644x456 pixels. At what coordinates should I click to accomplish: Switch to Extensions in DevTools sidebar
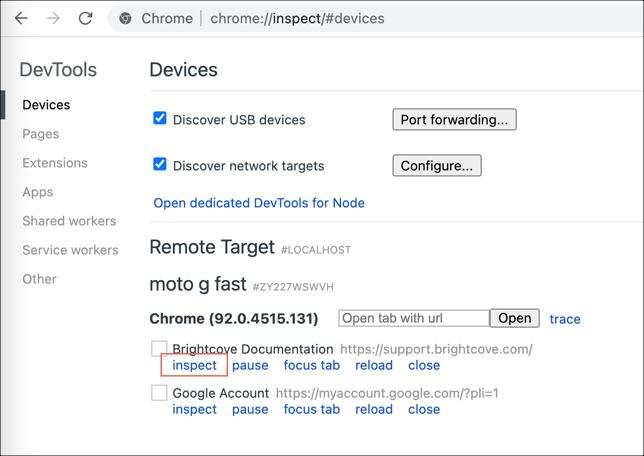coord(55,163)
